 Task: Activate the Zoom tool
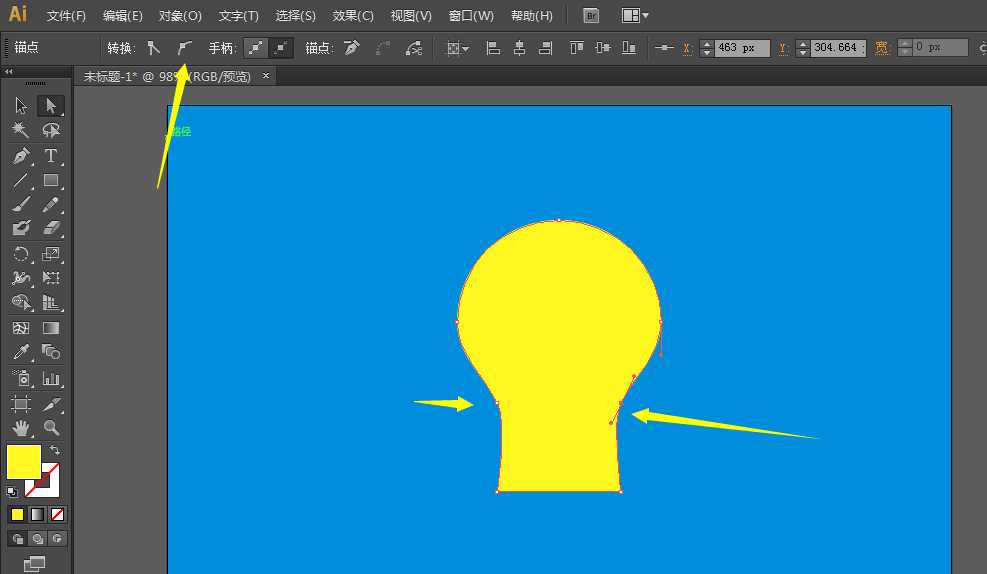coord(51,428)
